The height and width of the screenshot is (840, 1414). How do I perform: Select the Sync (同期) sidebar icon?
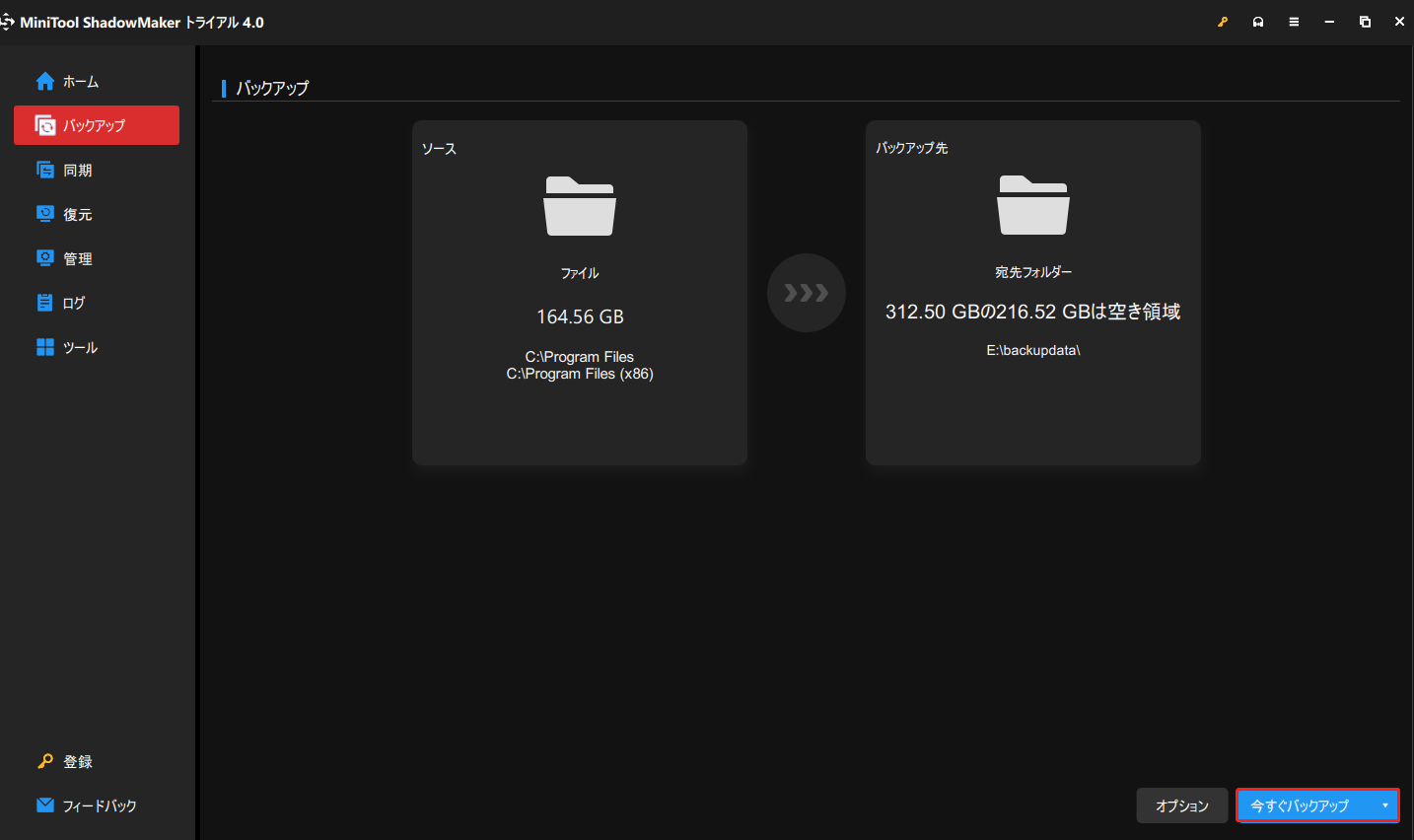pyautogui.click(x=45, y=170)
